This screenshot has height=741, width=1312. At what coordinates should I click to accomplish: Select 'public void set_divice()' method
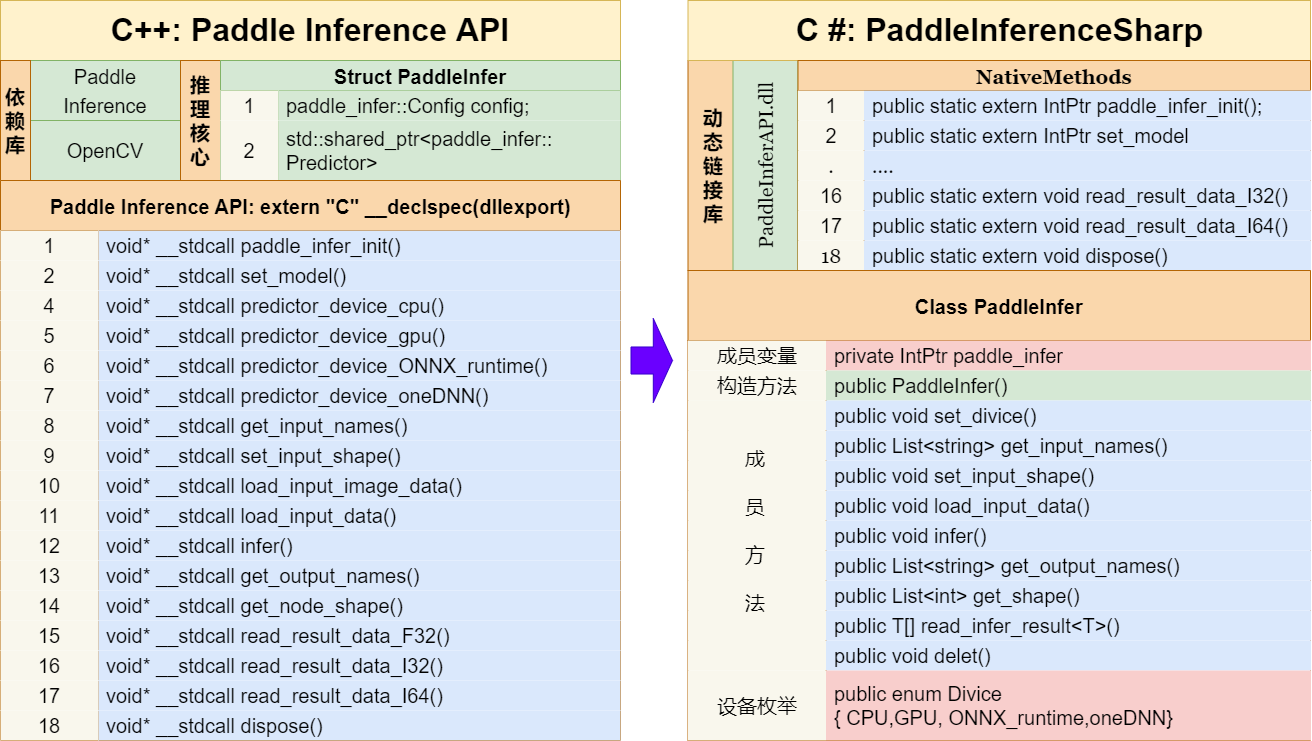point(1068,416)
